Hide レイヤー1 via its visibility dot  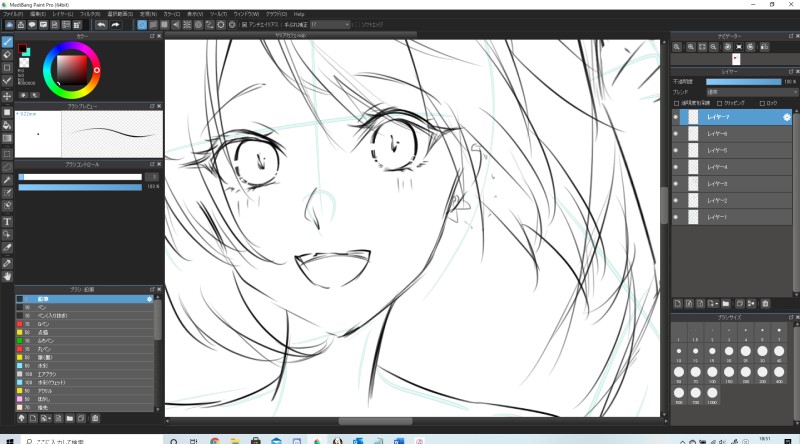[676, 217]
